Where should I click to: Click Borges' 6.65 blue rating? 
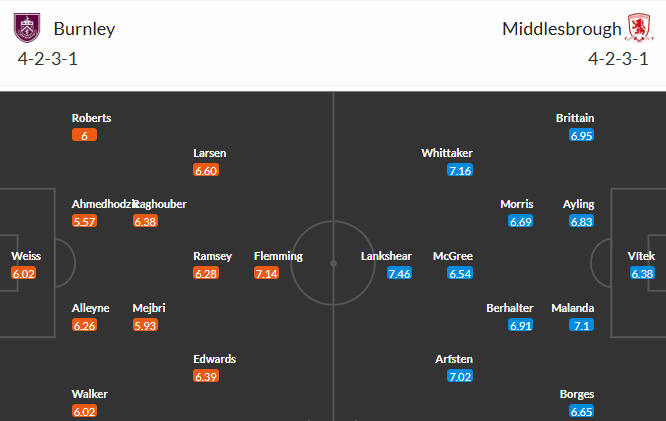581,411
